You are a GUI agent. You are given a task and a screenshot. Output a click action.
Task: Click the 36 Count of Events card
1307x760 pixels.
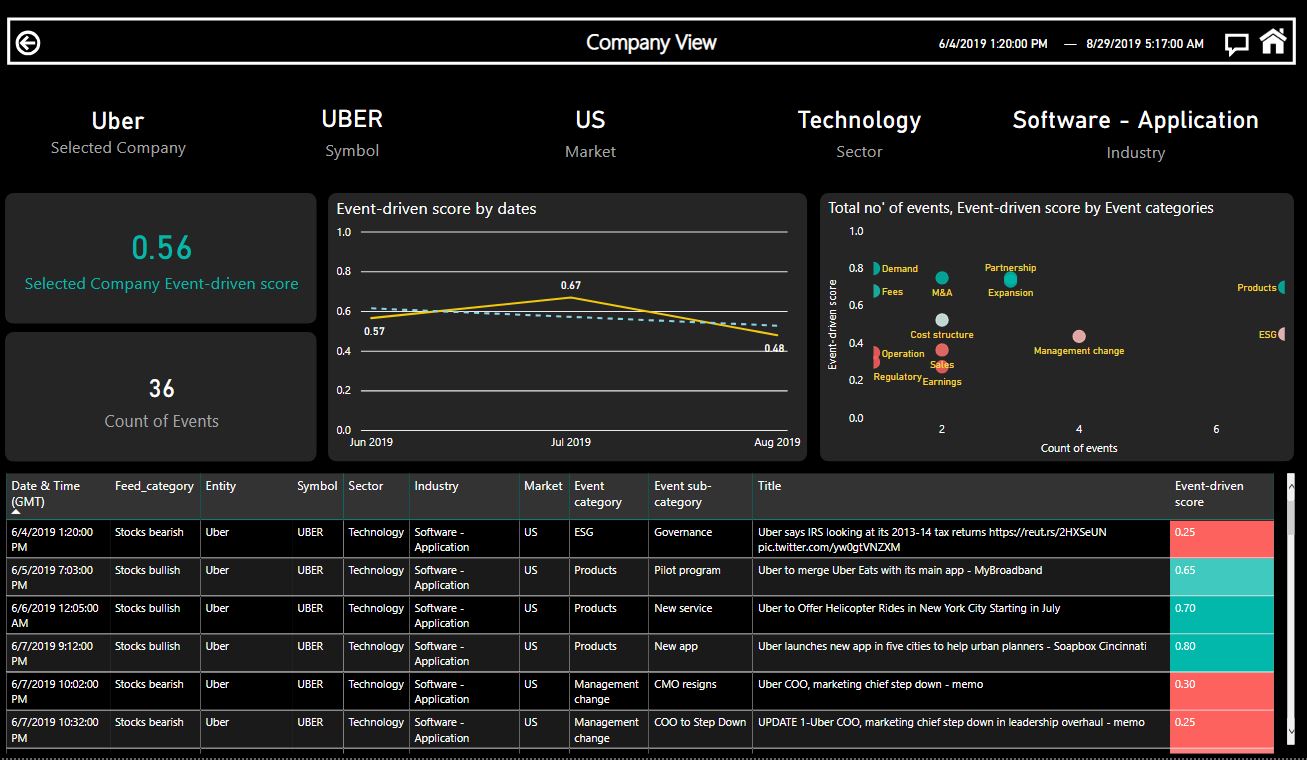coord(162,397)
